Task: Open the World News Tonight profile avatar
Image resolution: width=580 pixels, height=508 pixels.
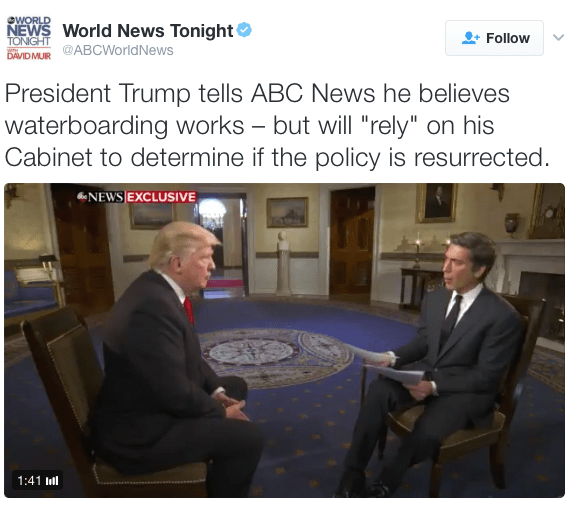Action: tap(28, 38)
